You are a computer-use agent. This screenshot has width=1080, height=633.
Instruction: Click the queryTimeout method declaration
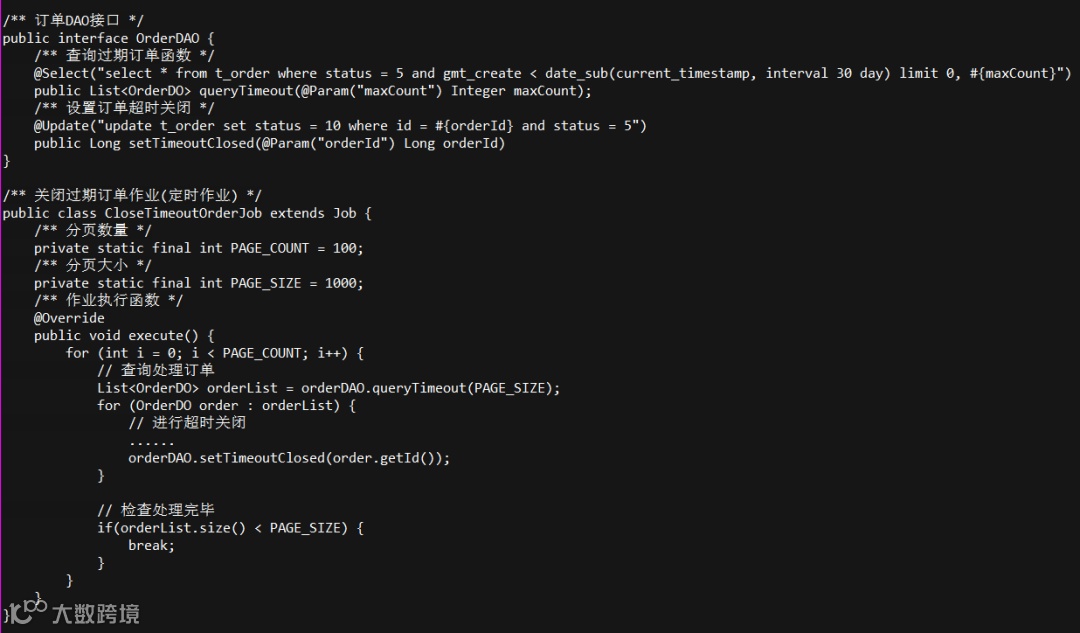pyautogui.click(x=313, y=91)
